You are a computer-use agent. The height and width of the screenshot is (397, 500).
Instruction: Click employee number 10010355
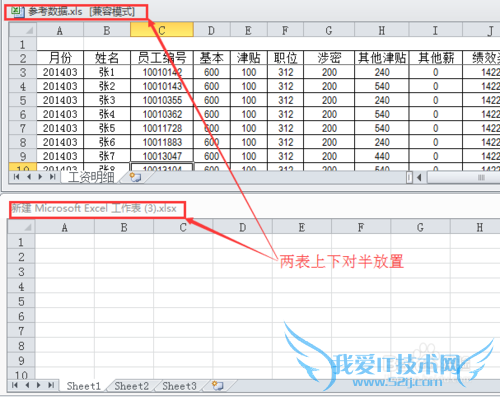click(x=162, y=100)
